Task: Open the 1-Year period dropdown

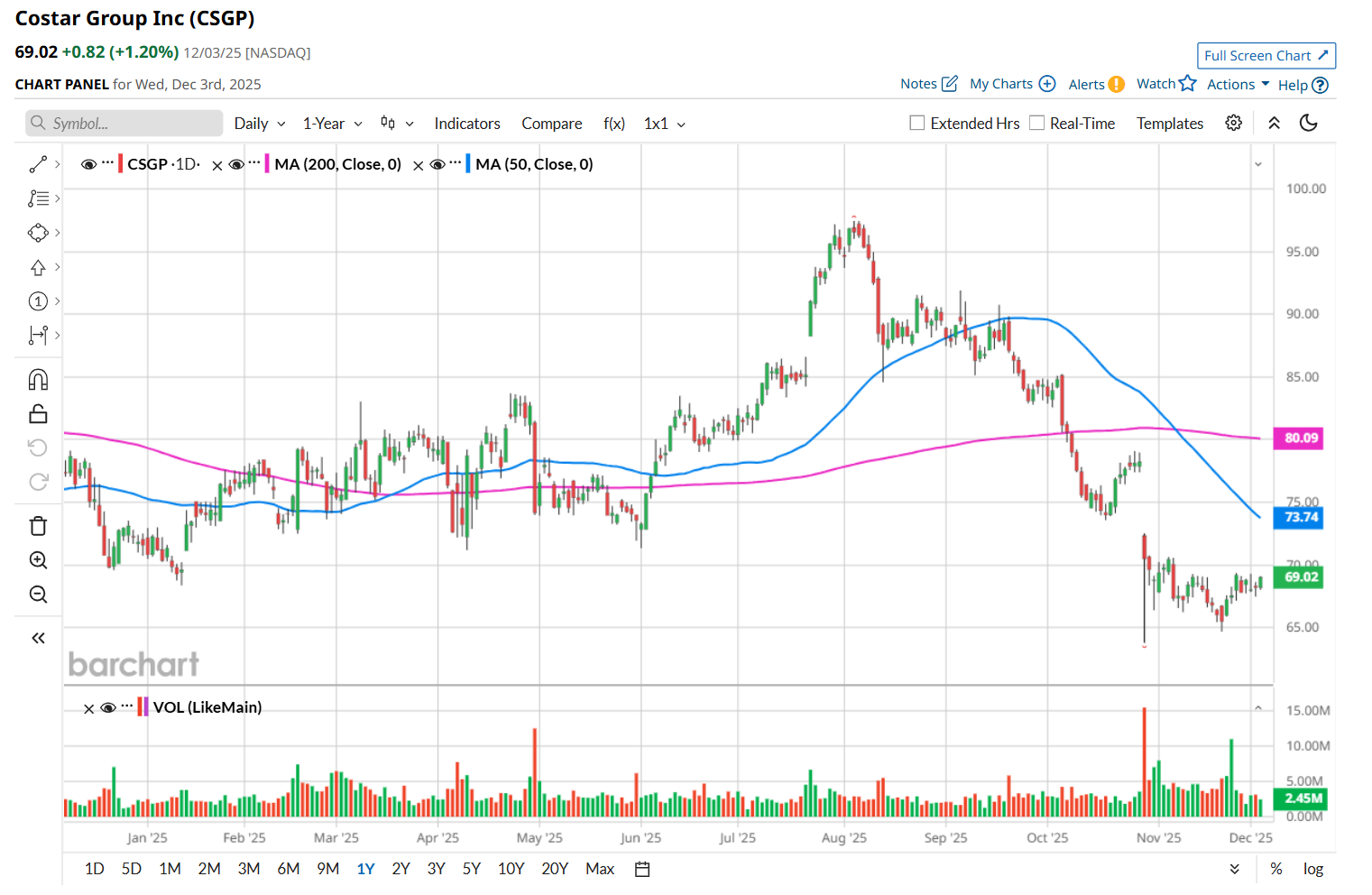Action: tap(332, 124)
